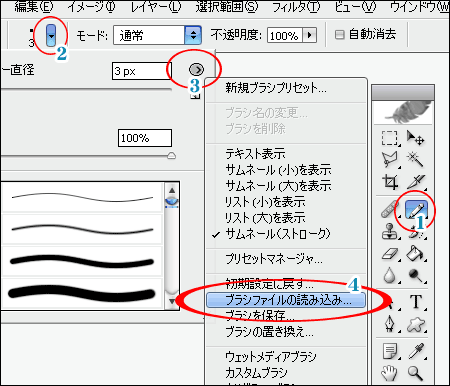Select the Pencil tool in toolbox

(x=416, y=210)
